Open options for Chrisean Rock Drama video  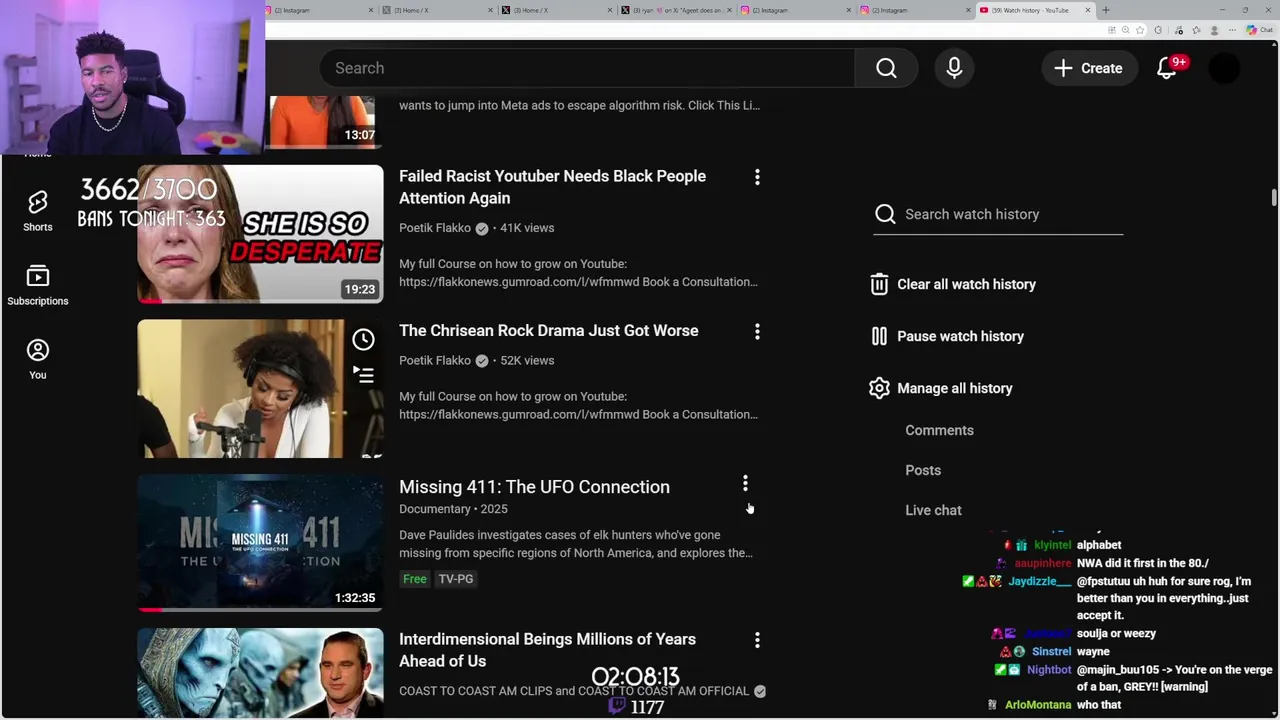coord(757,331)
